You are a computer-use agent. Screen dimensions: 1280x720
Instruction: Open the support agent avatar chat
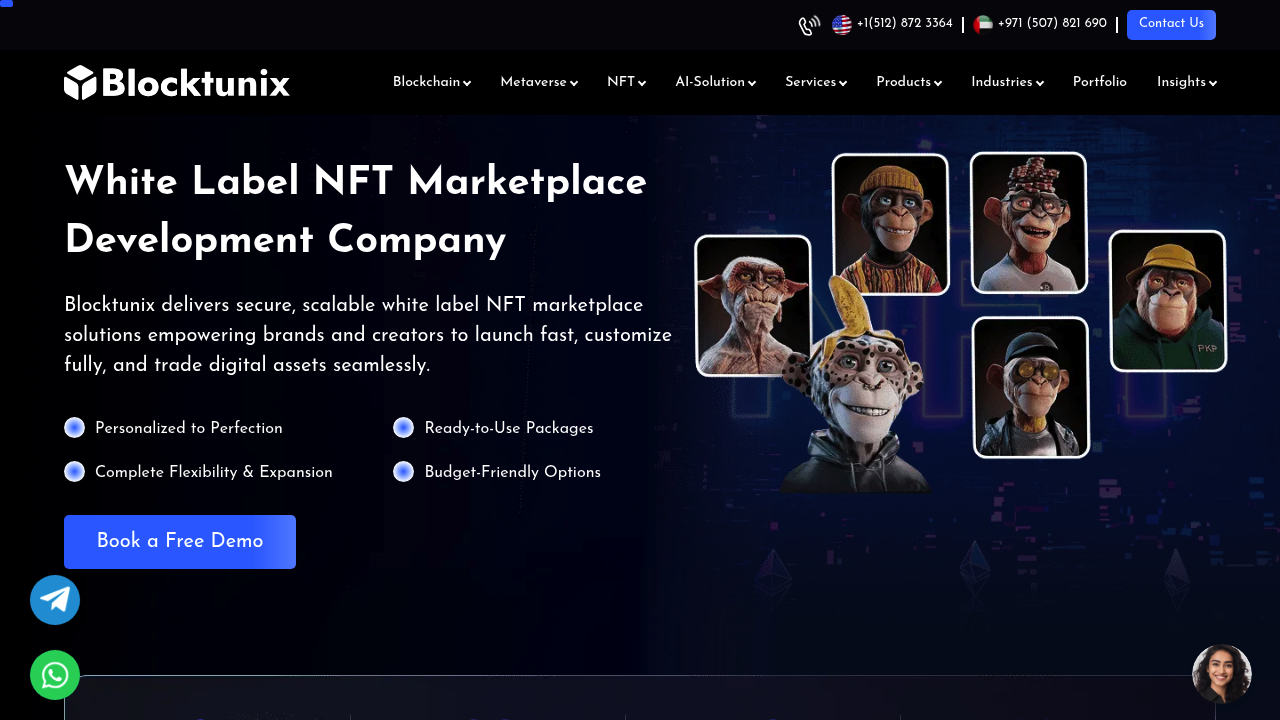(x=1222, y=674)
